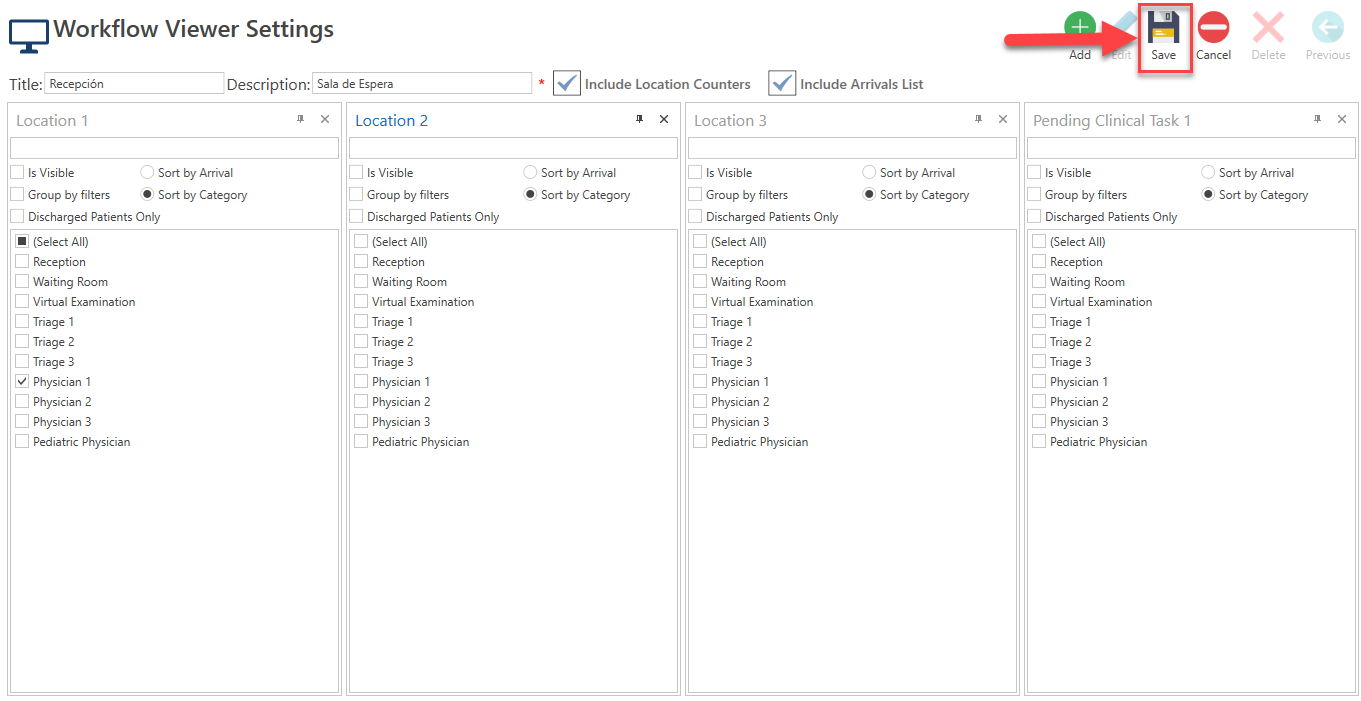Pin the Pending Clinical Task 1 panel

pyautogui.click(x=1318, y=119)
